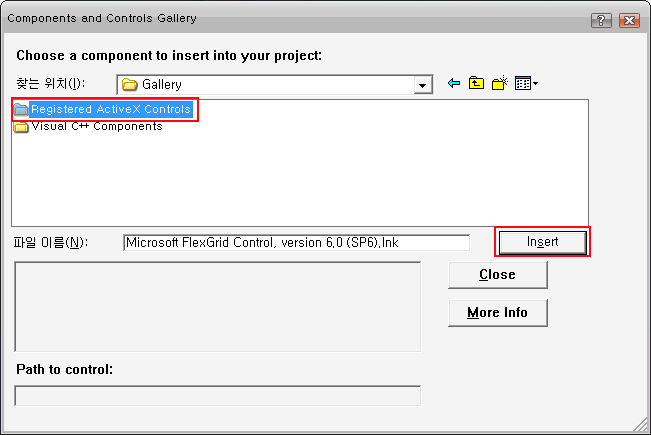
Task: Click the Visual C++ Components folder icon
Action: (x=21, y=127)
